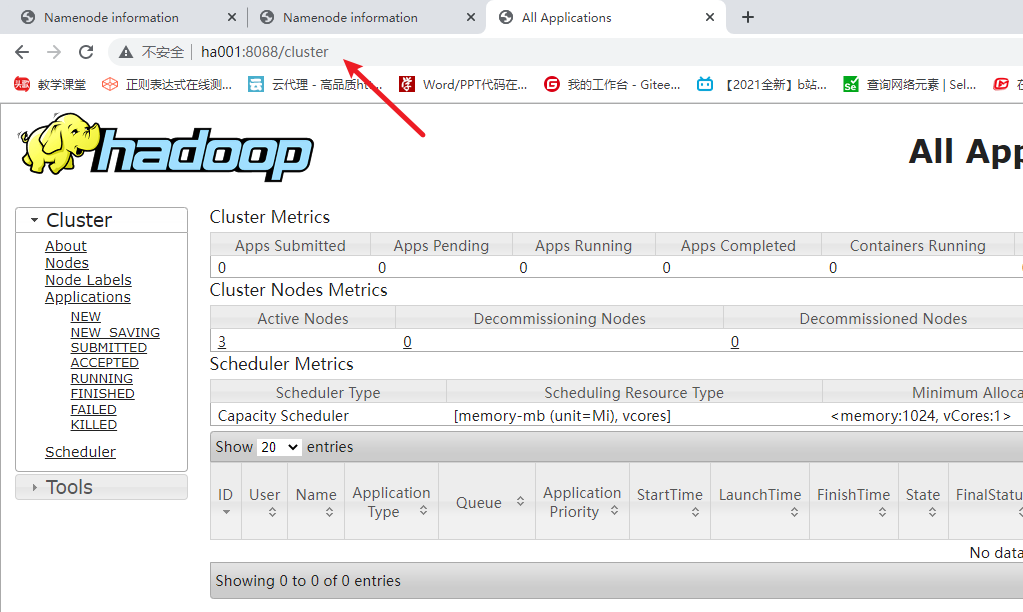Open the Node Labels link

pos(88,280)
